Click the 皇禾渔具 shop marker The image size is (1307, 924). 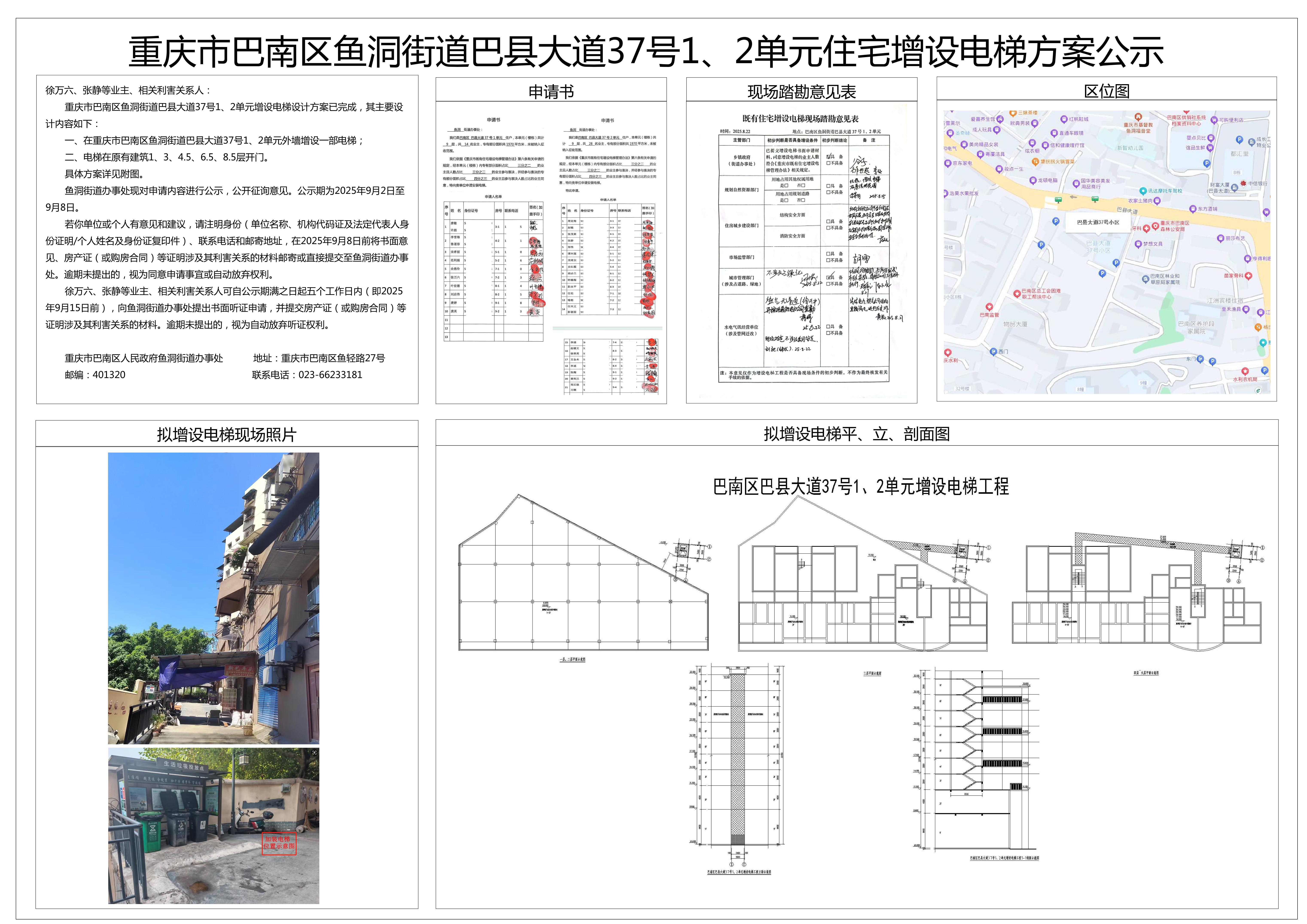tap(1246, 310)
